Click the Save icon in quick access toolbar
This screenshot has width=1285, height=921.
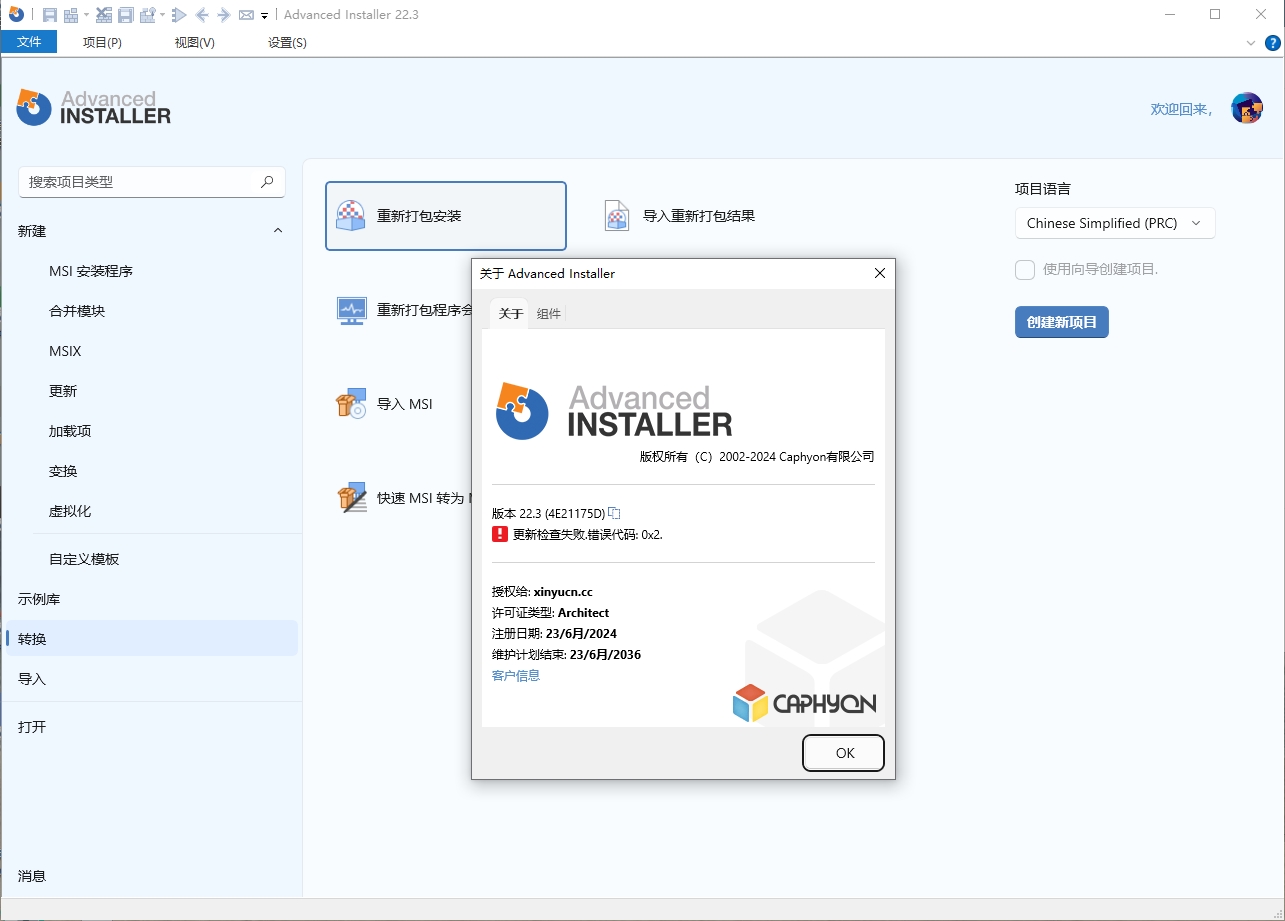50,15
